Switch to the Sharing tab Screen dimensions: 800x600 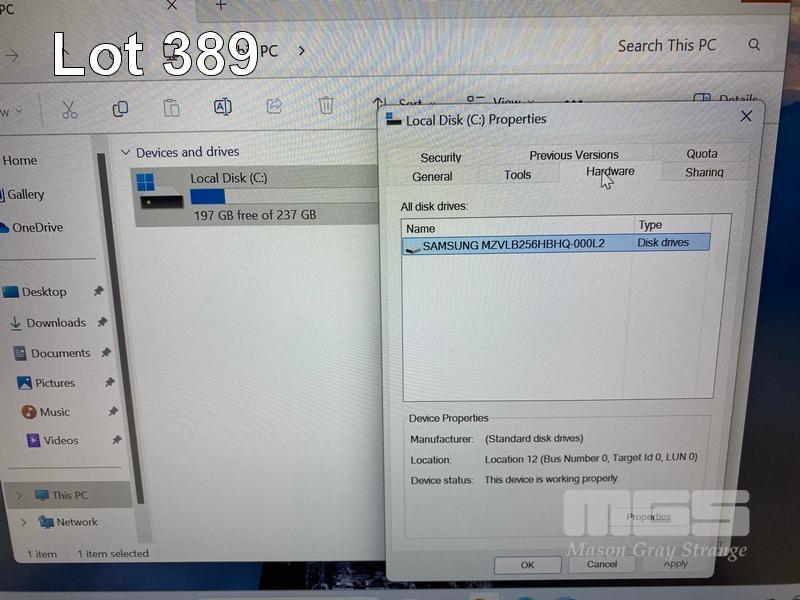click(704, 173)
